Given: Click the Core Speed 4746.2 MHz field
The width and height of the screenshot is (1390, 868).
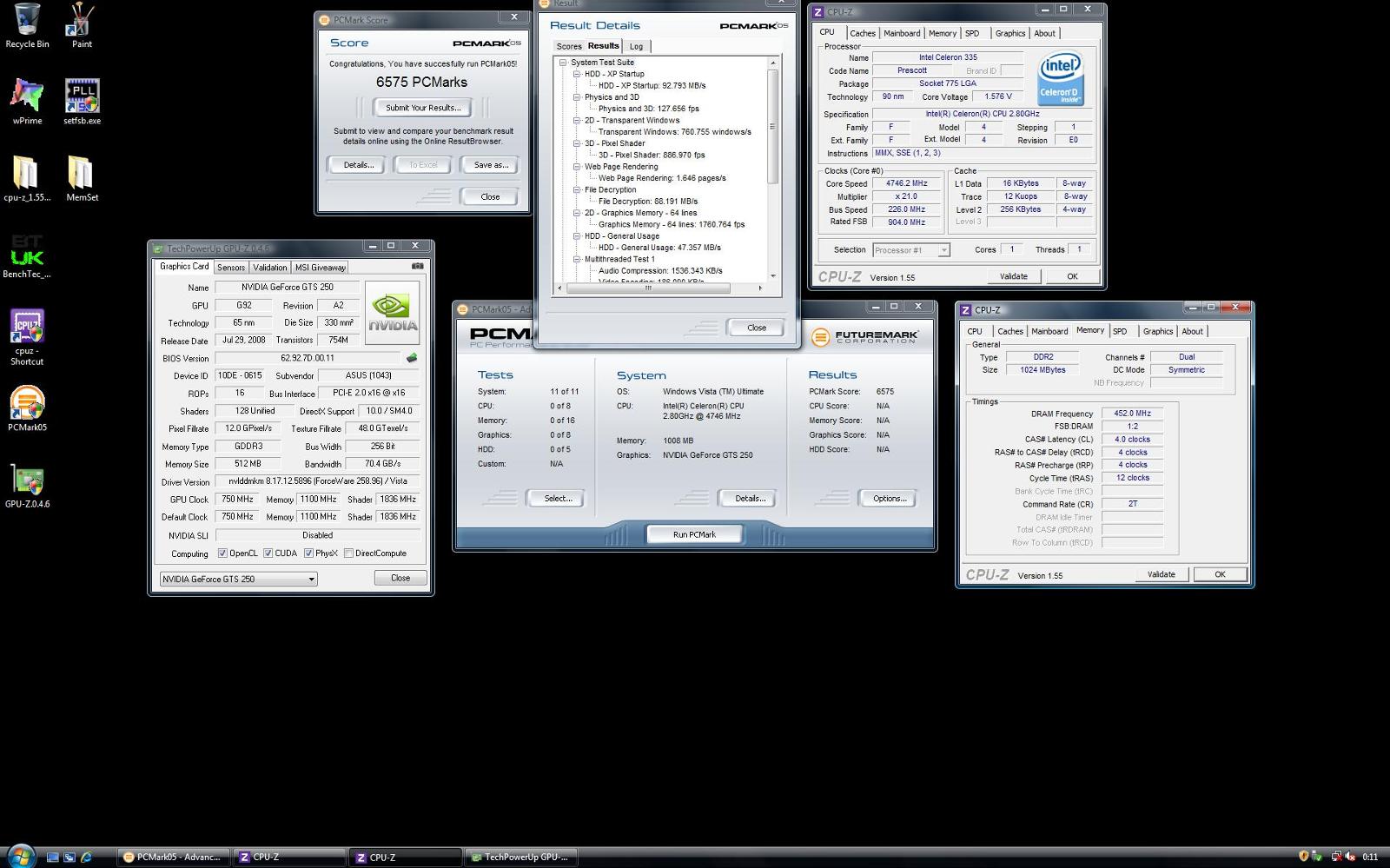Looking at the screenshot, I should tap(906, 183).
